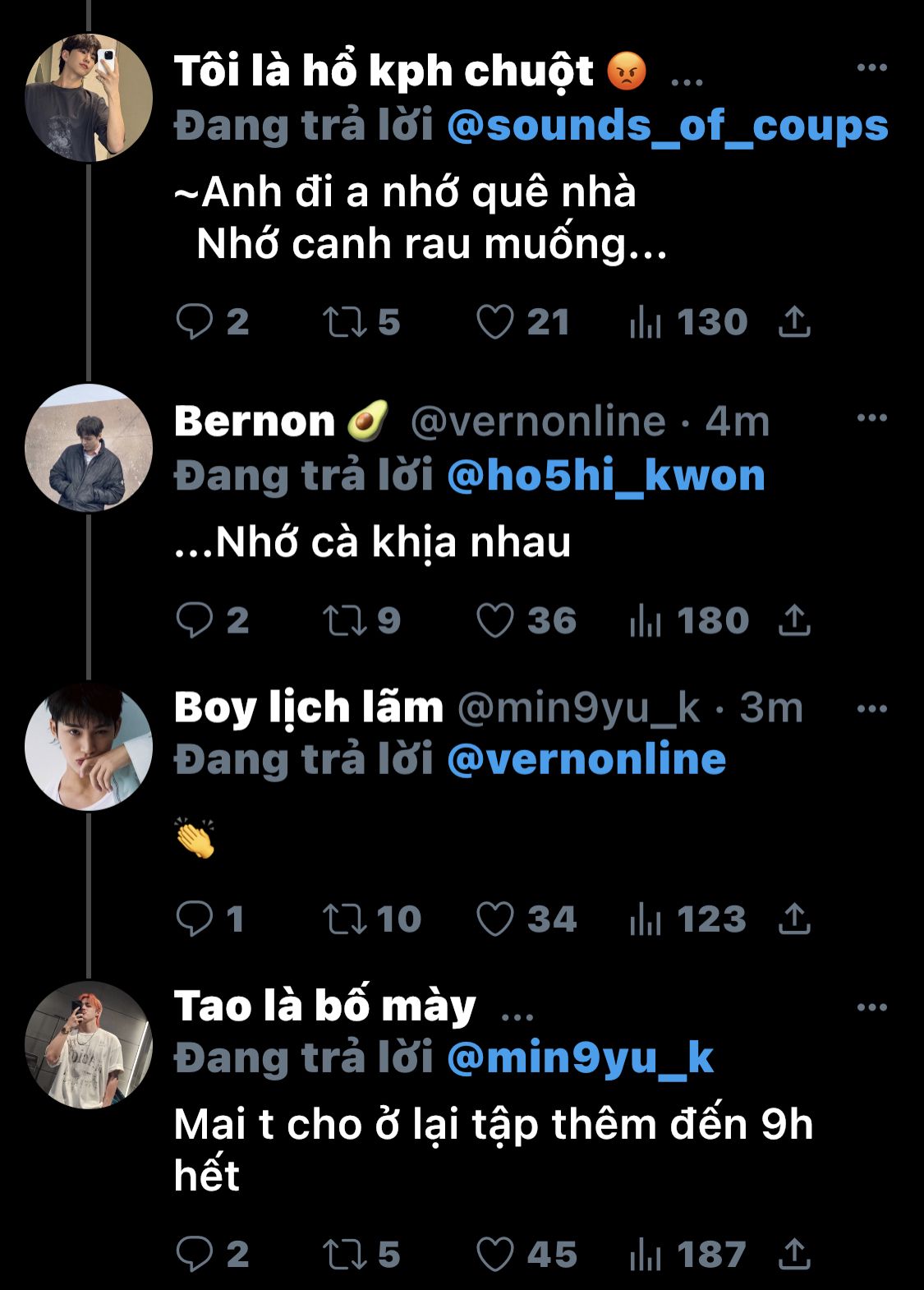The height and width of the screenshot is (1290, 924).
Task: View analytics of tweet with 180 views
Action: point(646,620)
